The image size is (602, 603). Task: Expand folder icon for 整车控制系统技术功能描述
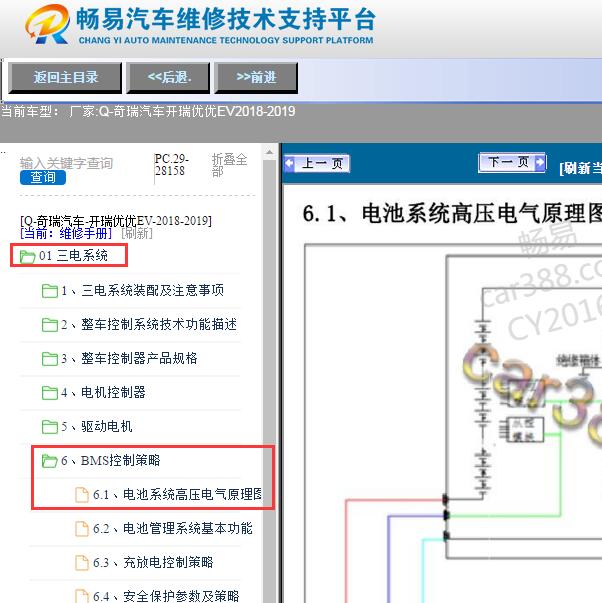[x=50, y=325]
